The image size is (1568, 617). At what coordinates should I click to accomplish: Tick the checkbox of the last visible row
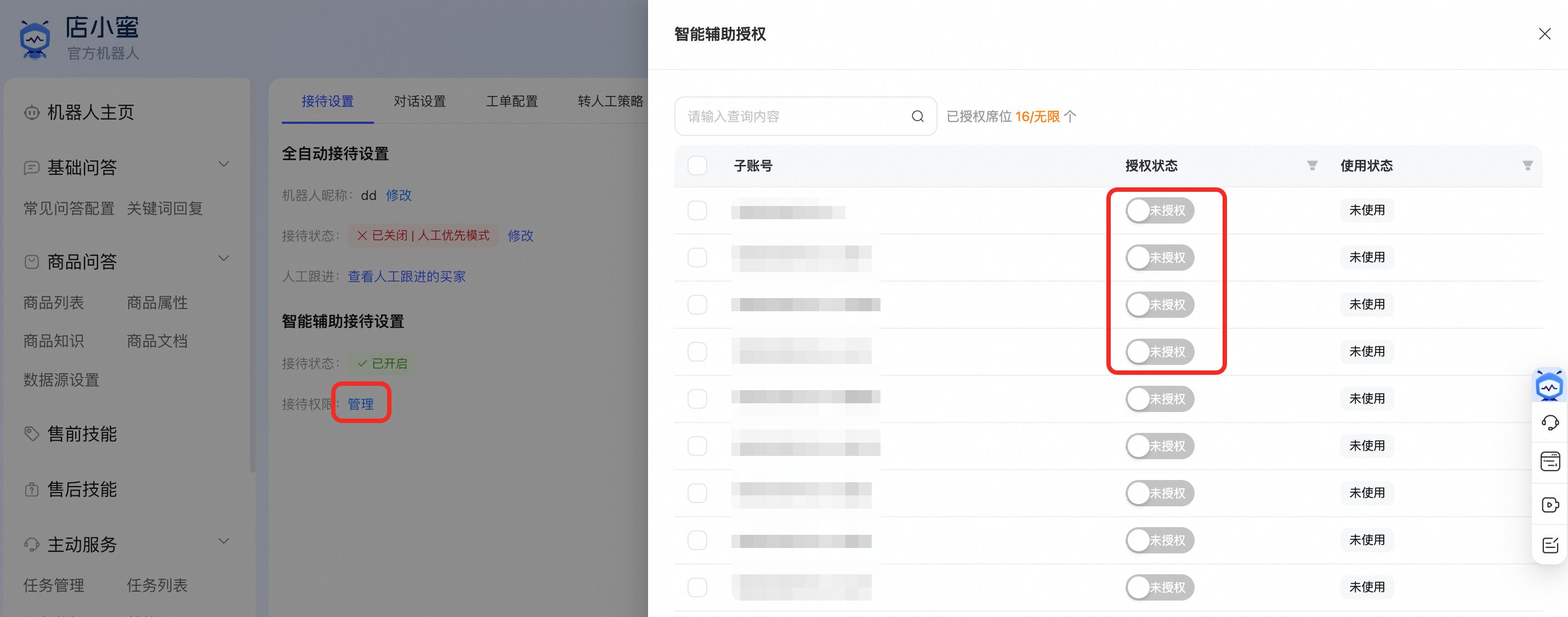[697, 587]
